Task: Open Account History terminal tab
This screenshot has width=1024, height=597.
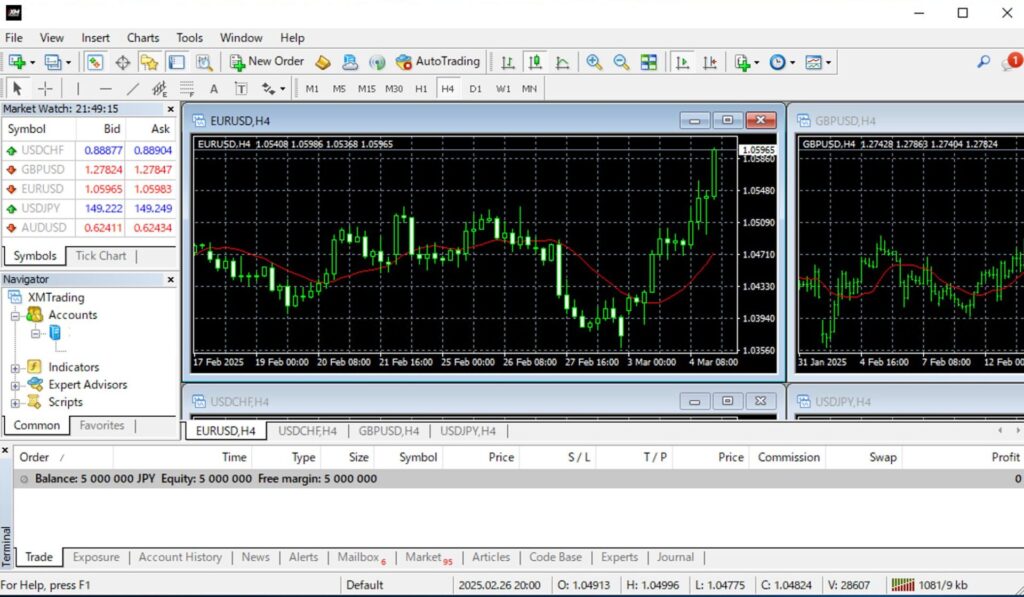Action: pos(180,557)
